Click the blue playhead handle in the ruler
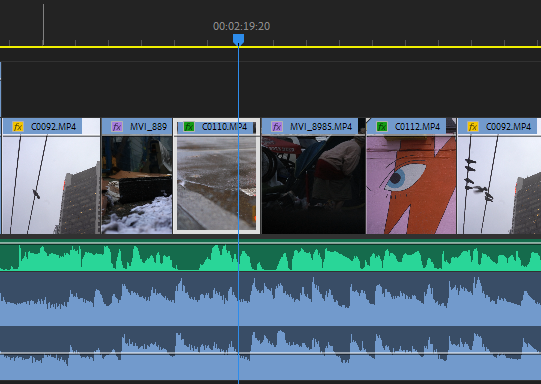The height and width of the screenshot is (384, 541). pos(238,39)
